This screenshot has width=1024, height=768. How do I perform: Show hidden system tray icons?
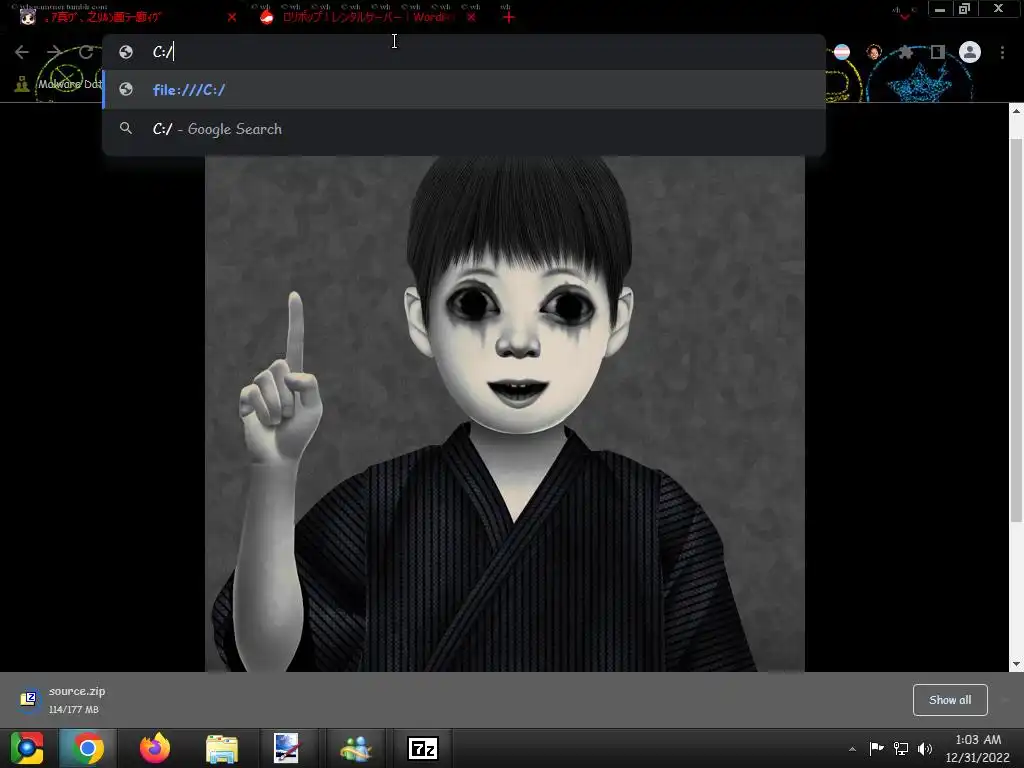pyautogui.click(x=852, y=749)
